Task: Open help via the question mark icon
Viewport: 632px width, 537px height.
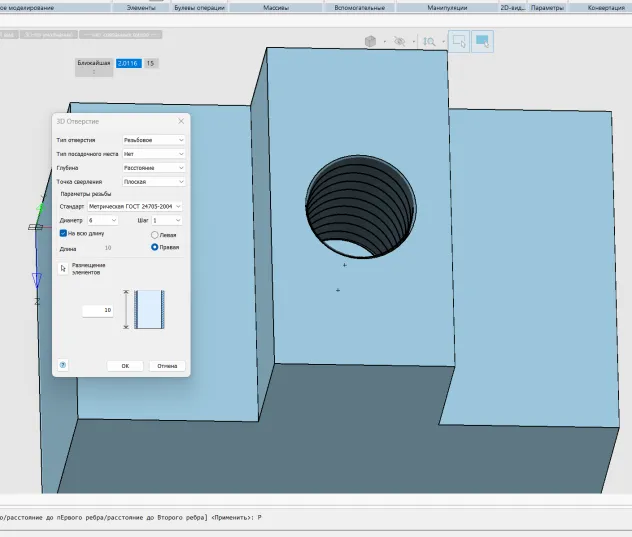Action: (63, 365)
